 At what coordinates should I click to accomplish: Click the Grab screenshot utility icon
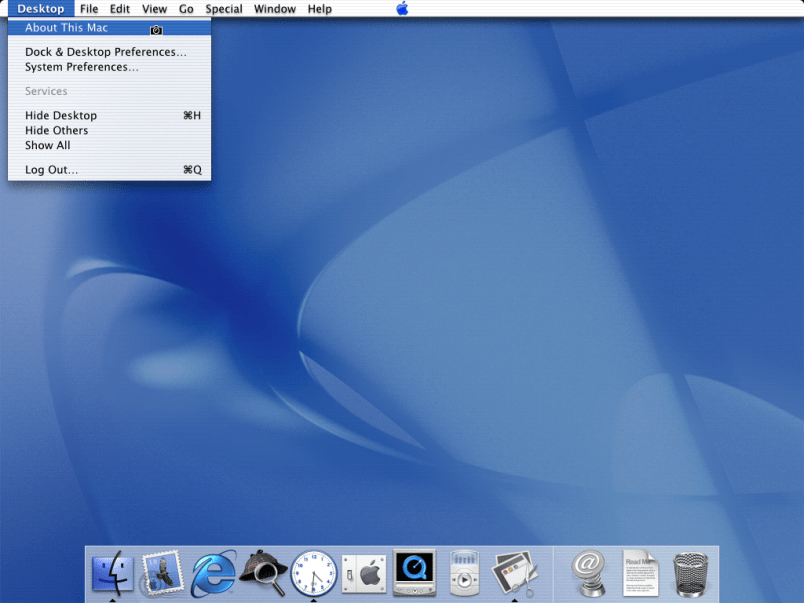coord(515,574)
